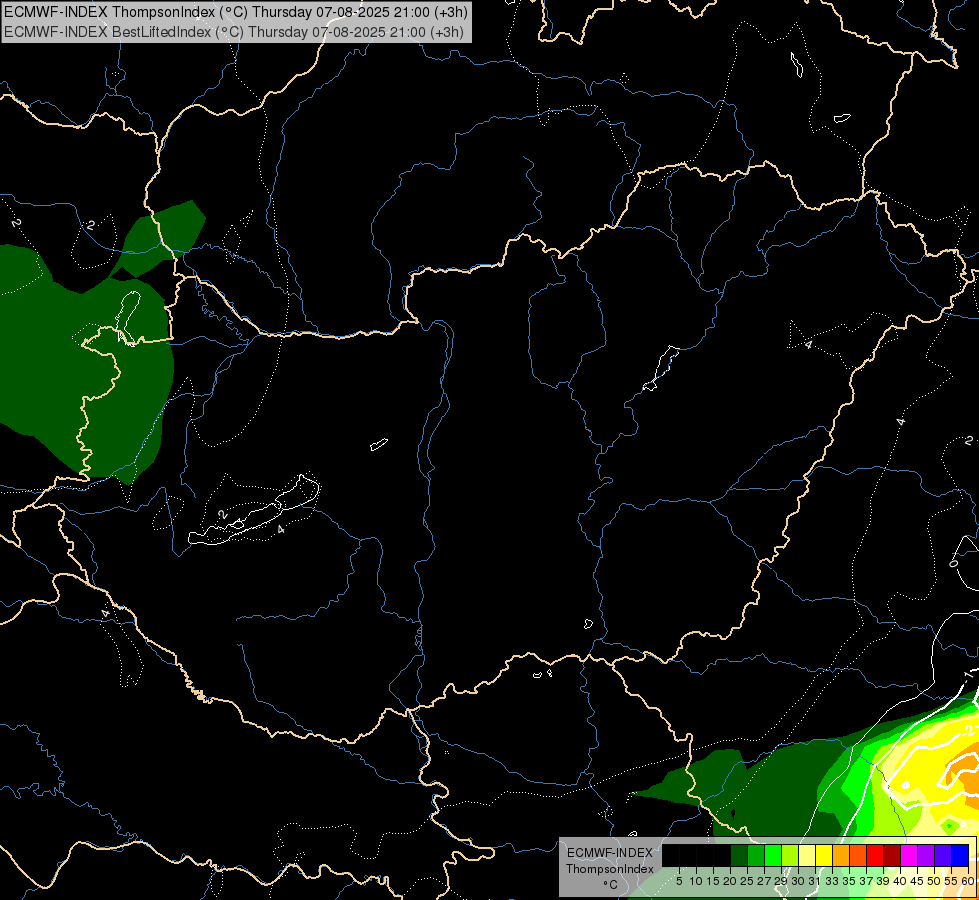Click the legend value label 20

[x=730, y=881]
